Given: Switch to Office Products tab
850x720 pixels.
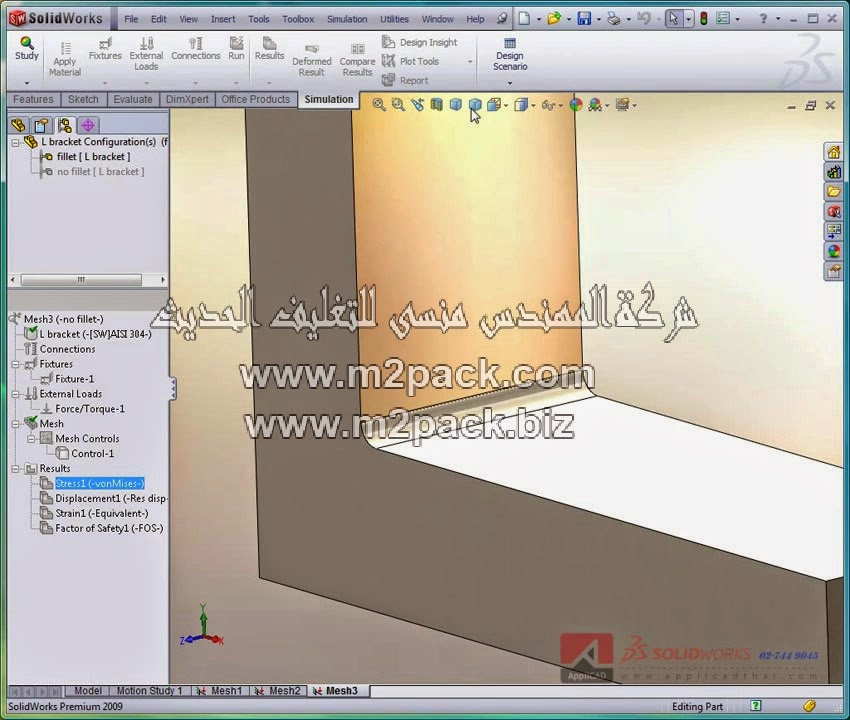Looking at the screenshot, I should pyautogui.click(x=255, y=99).
